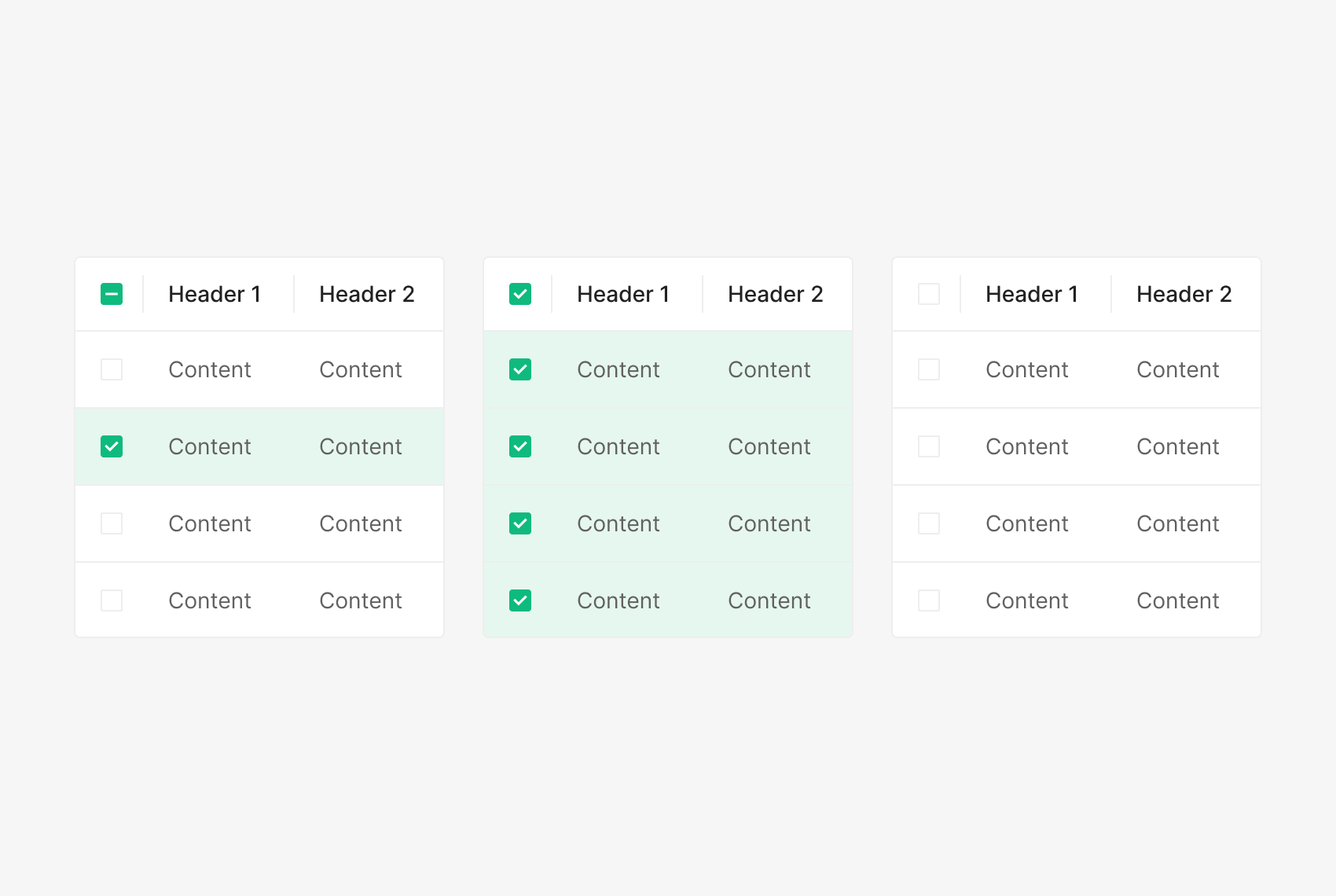The height and width of the screenshot is (896, 1336).
Task: Uncheck the last row checkbox in middle table
Action: pos(520,600)
